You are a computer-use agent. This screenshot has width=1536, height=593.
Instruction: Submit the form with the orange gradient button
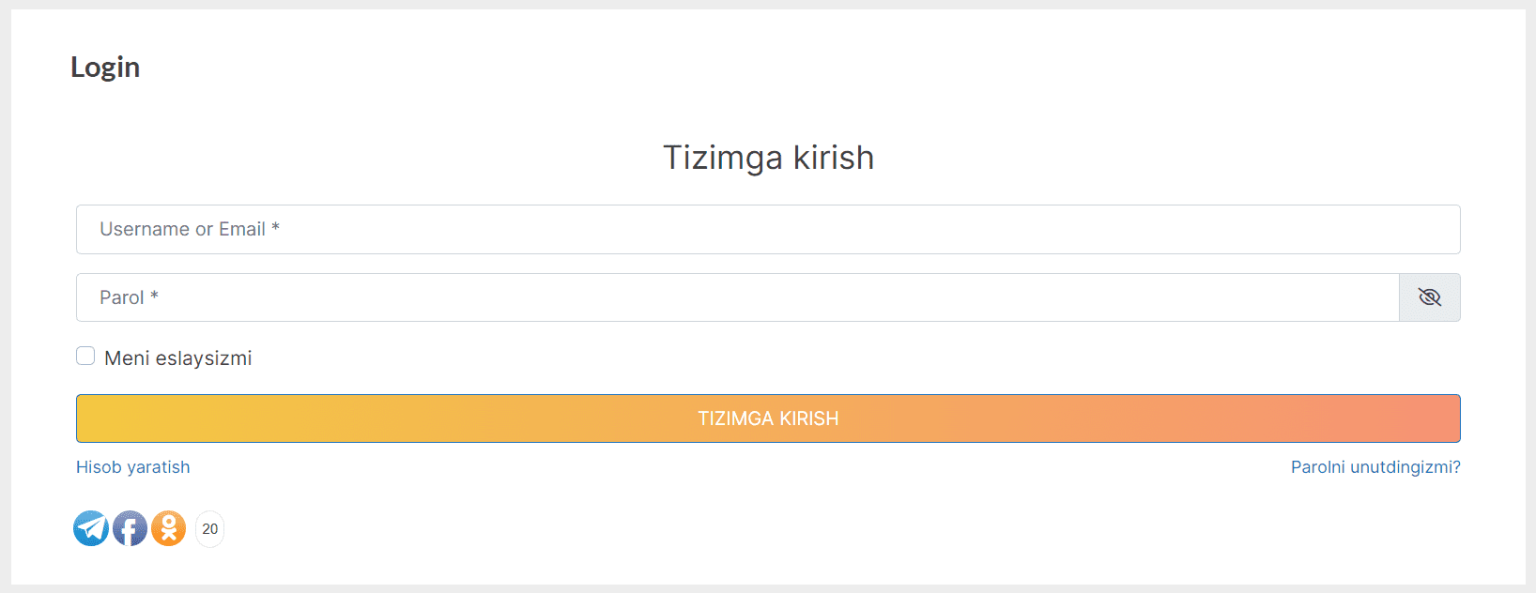(x=768, y=418)
